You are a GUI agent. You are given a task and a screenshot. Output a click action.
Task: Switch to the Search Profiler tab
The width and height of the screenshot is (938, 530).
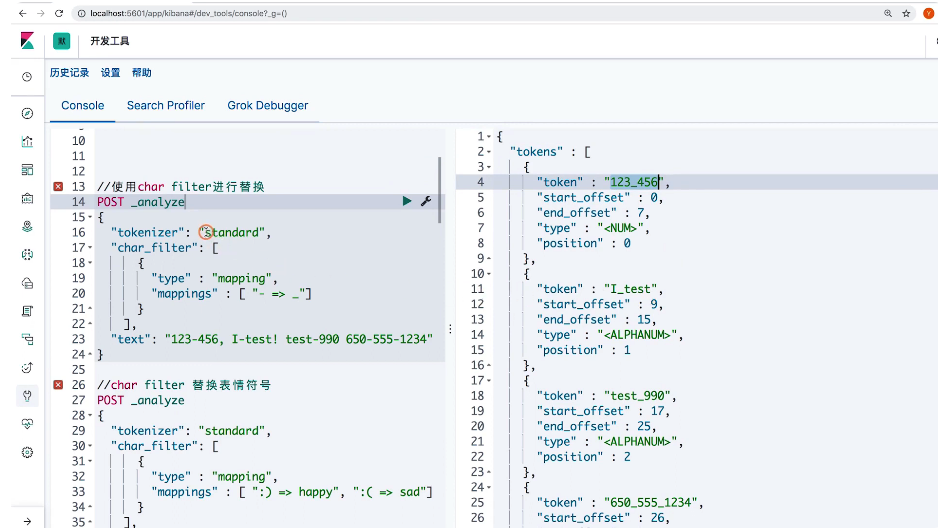165,105
